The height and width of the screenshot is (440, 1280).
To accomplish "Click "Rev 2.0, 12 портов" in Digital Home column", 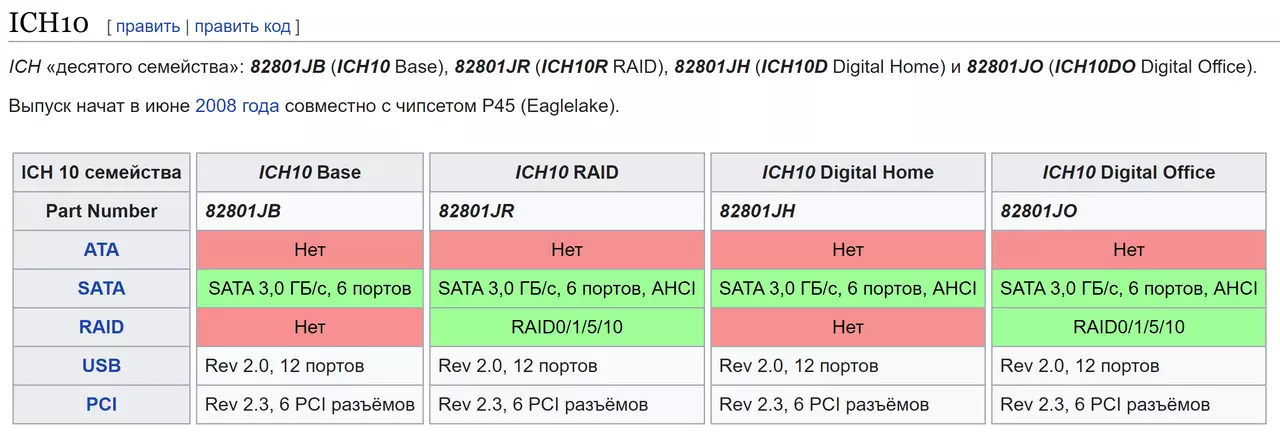I will [x=848, y=366].
